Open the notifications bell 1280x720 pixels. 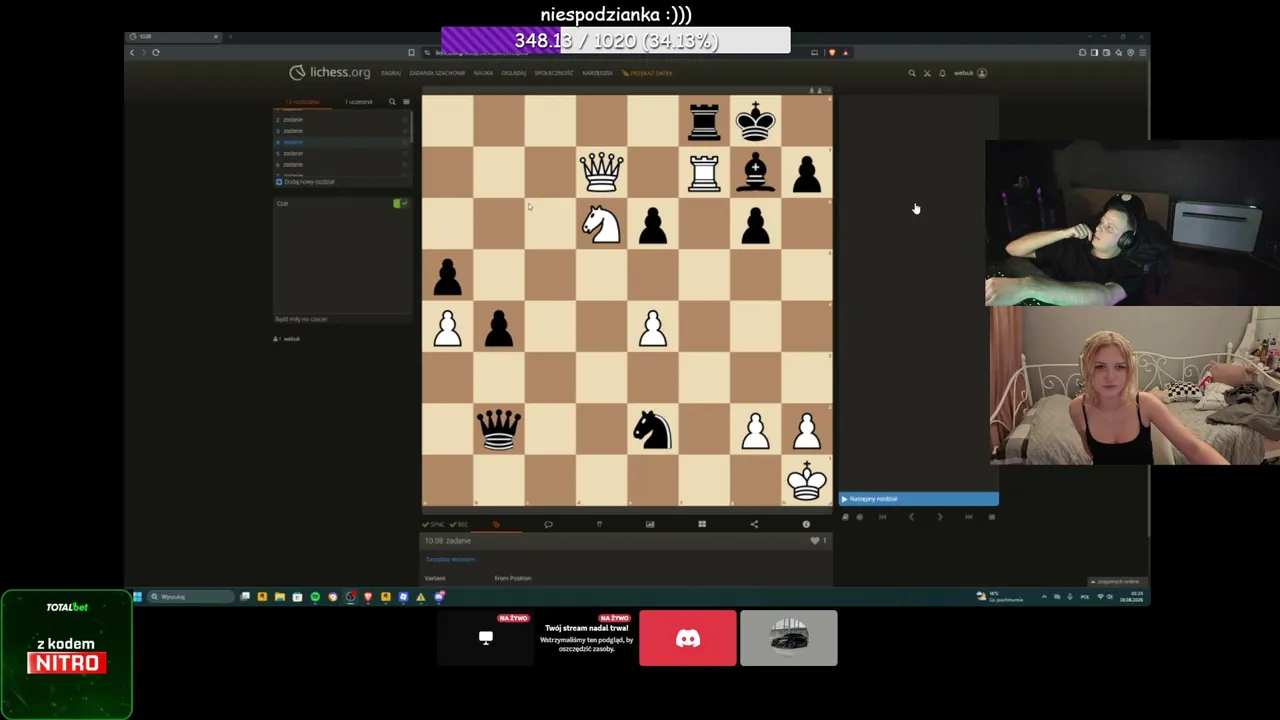[x=941, y=73]
